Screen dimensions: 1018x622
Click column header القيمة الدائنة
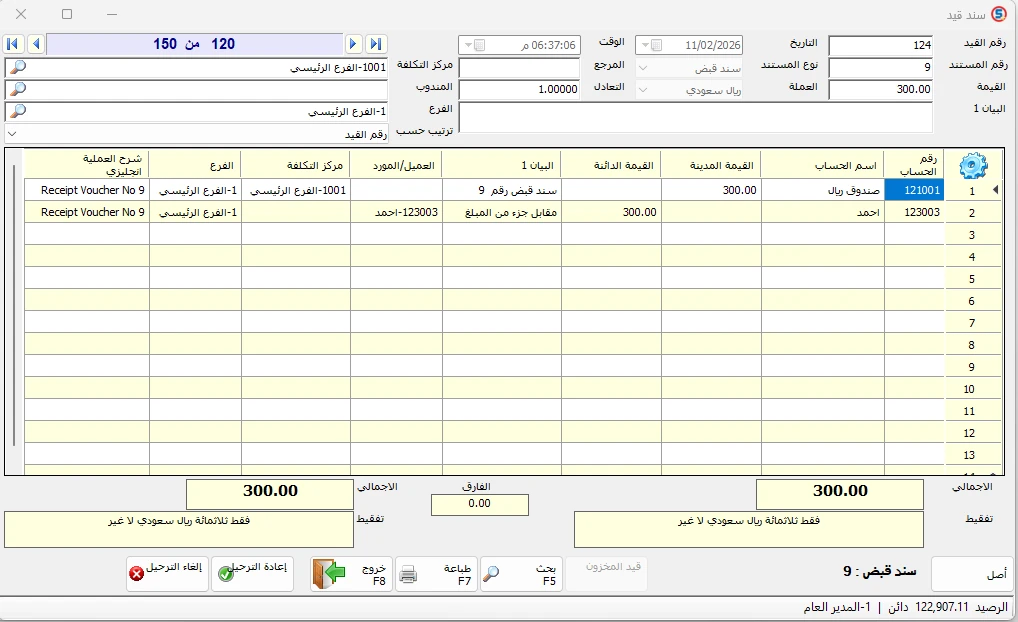pos(611,164)
